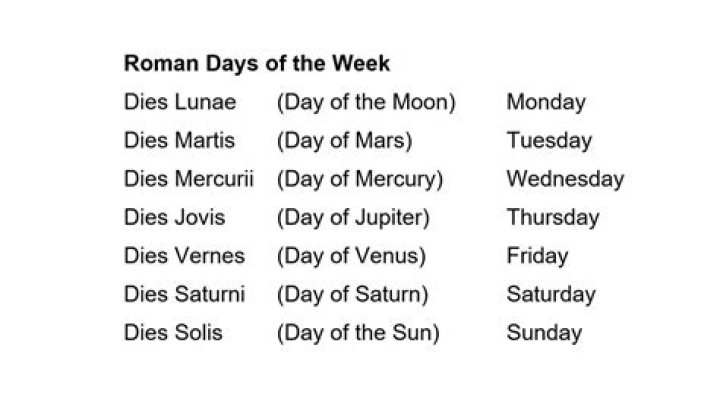Screen dimensions: 720x401
Task: Click the 'Dies Jovis' text
Action: click(x=175, y=217)
